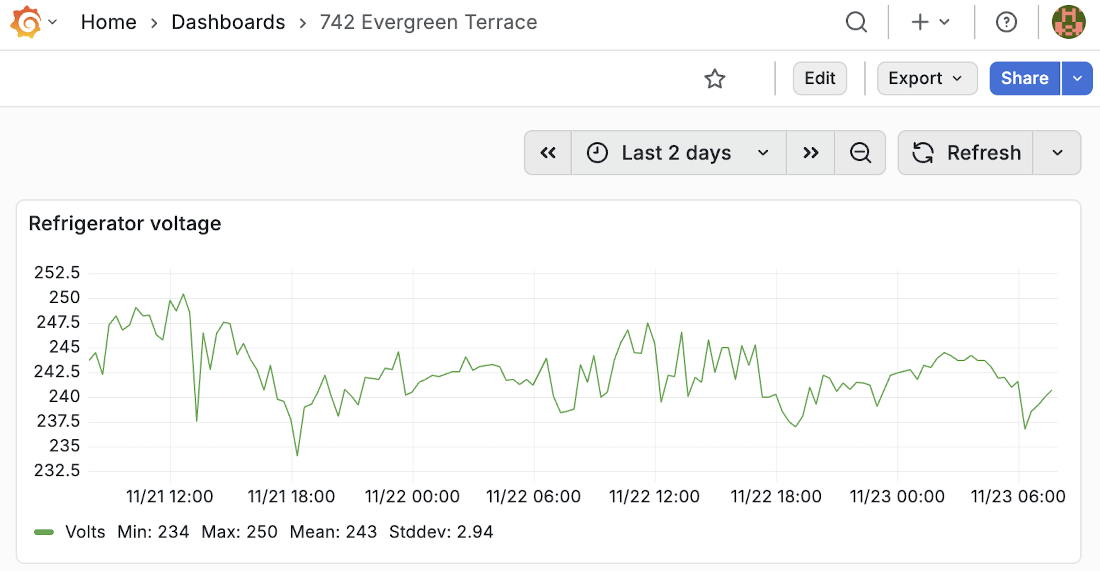Click the Refresh dashboard button
Screen dimensions: 1100x571
pyautogui.click(x=965, y=153)
